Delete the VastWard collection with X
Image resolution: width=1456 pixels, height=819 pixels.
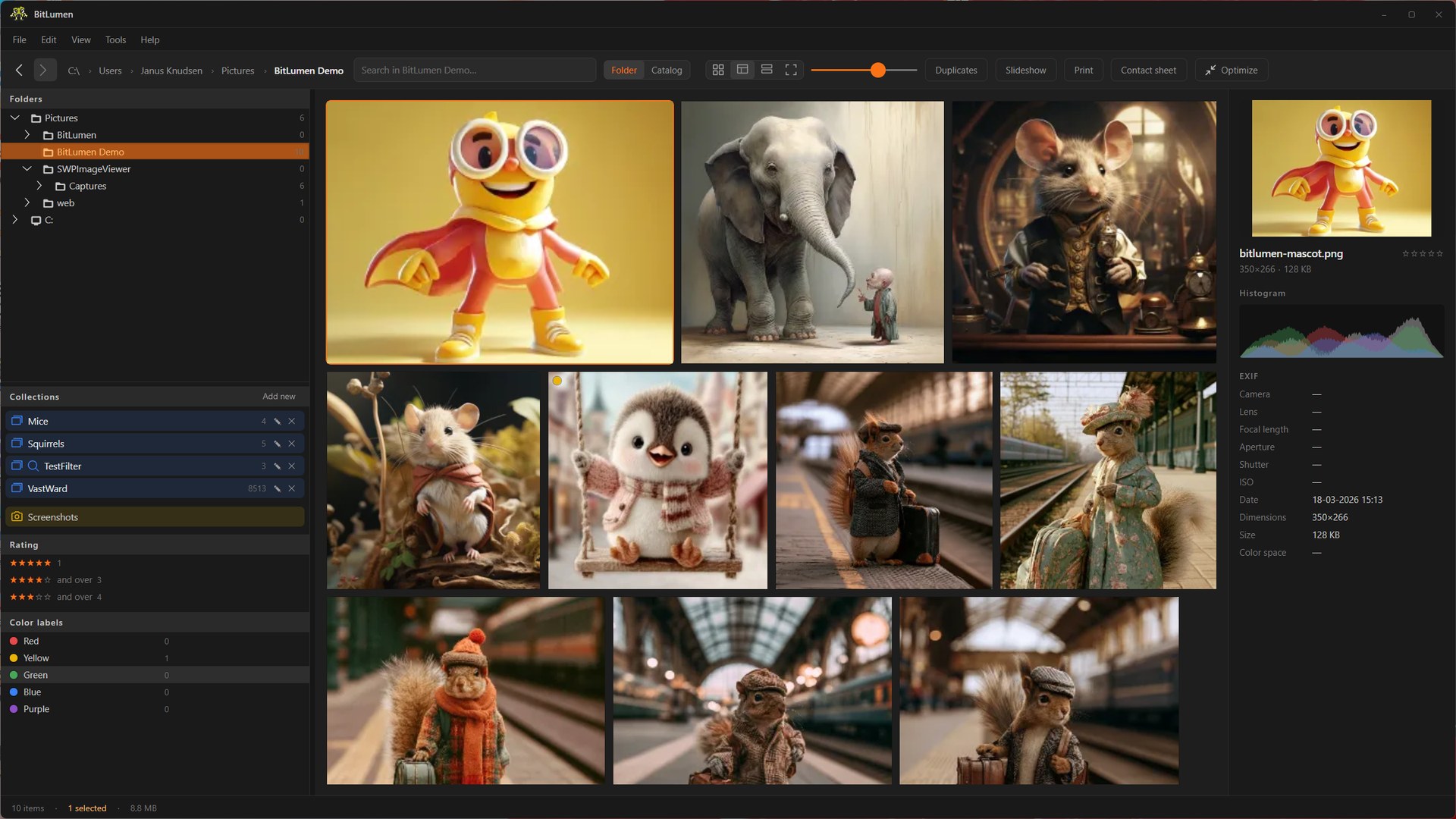point(292,488)
